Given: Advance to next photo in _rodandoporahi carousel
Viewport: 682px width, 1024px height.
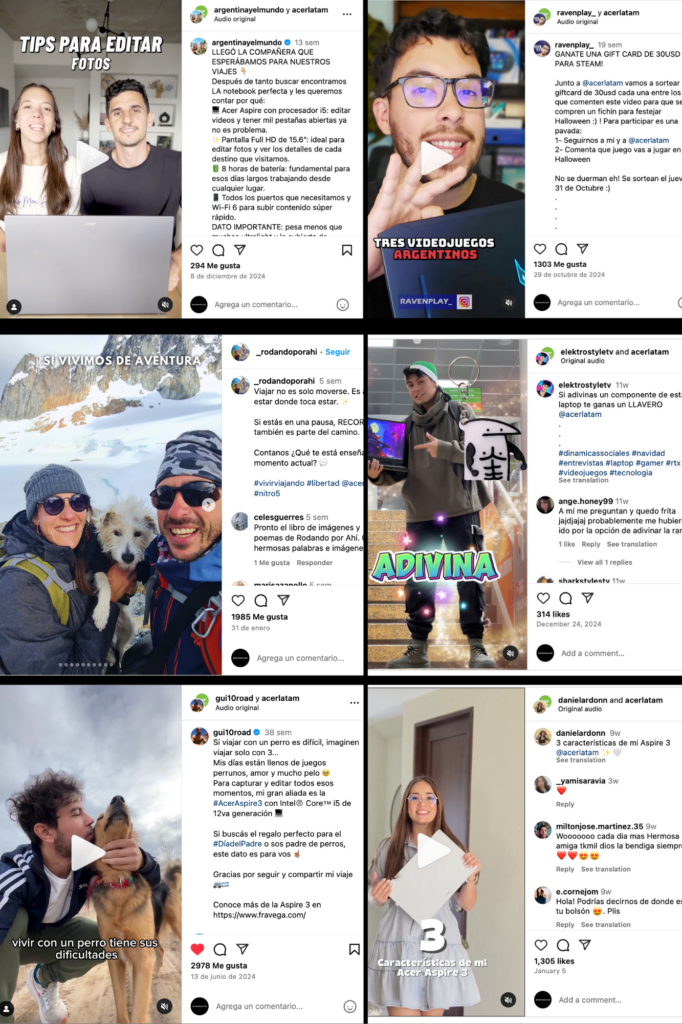Looking at the screenshot, I should 208,504.
